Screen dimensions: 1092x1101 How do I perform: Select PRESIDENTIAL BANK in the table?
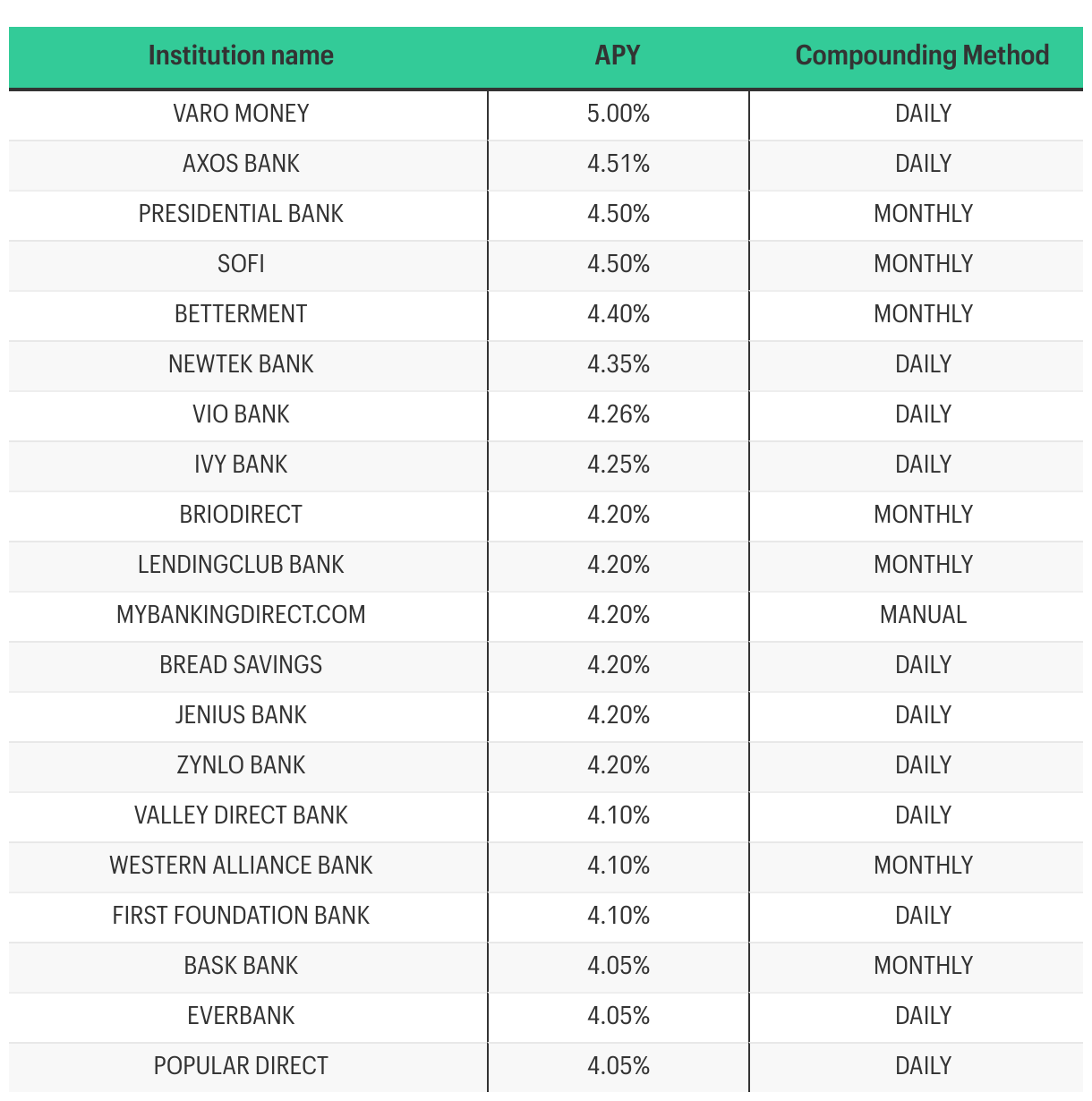(x=241, y=214)
